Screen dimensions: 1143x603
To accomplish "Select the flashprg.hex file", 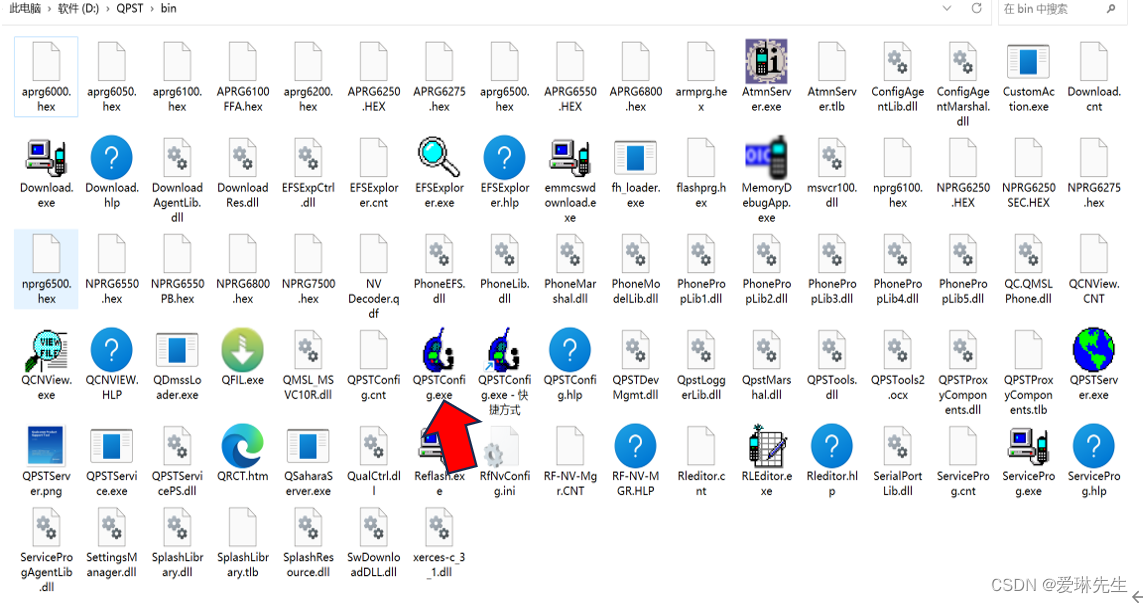I will click(x=701, y=157).
